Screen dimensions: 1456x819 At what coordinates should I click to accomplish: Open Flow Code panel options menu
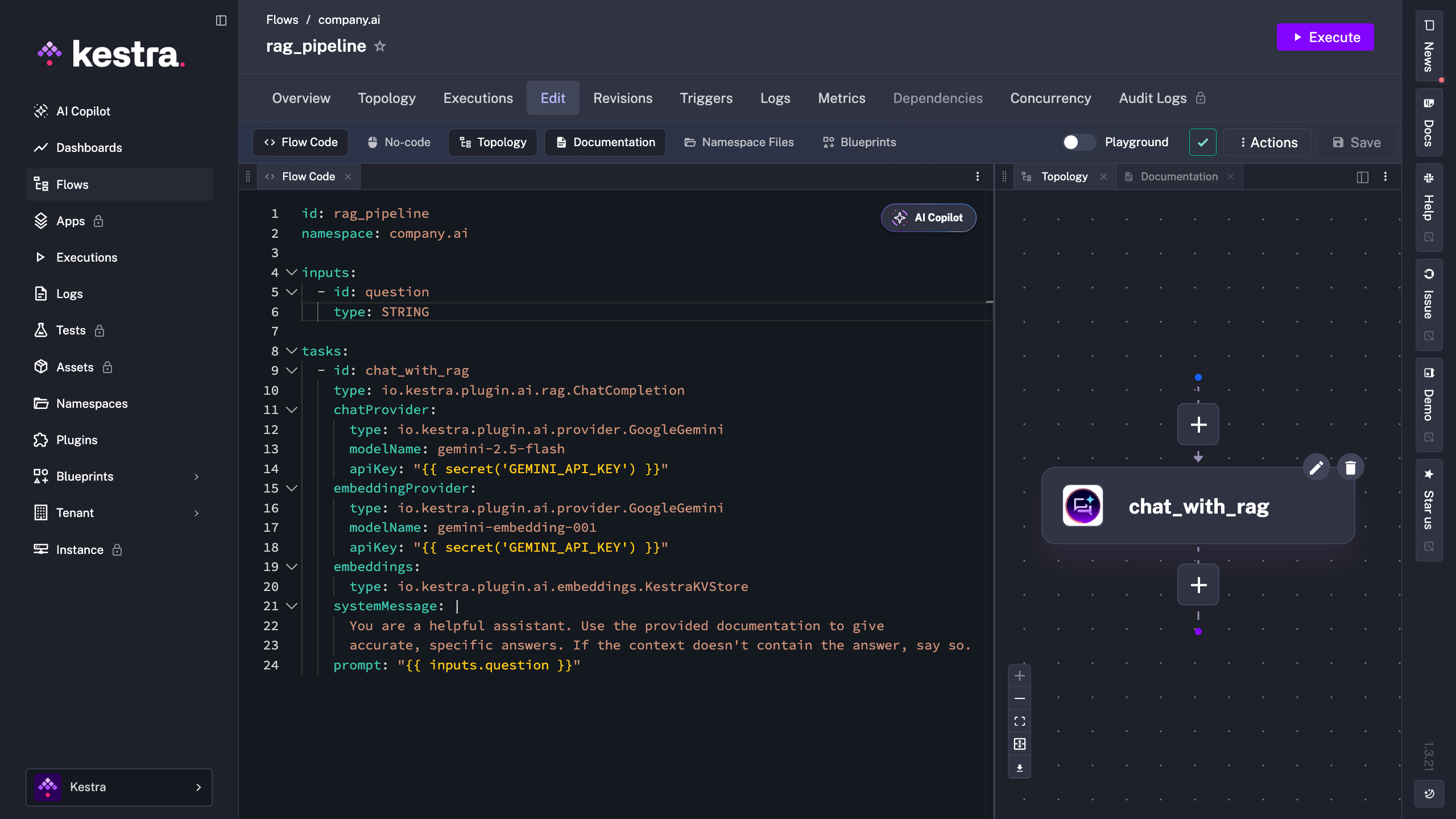978,176
